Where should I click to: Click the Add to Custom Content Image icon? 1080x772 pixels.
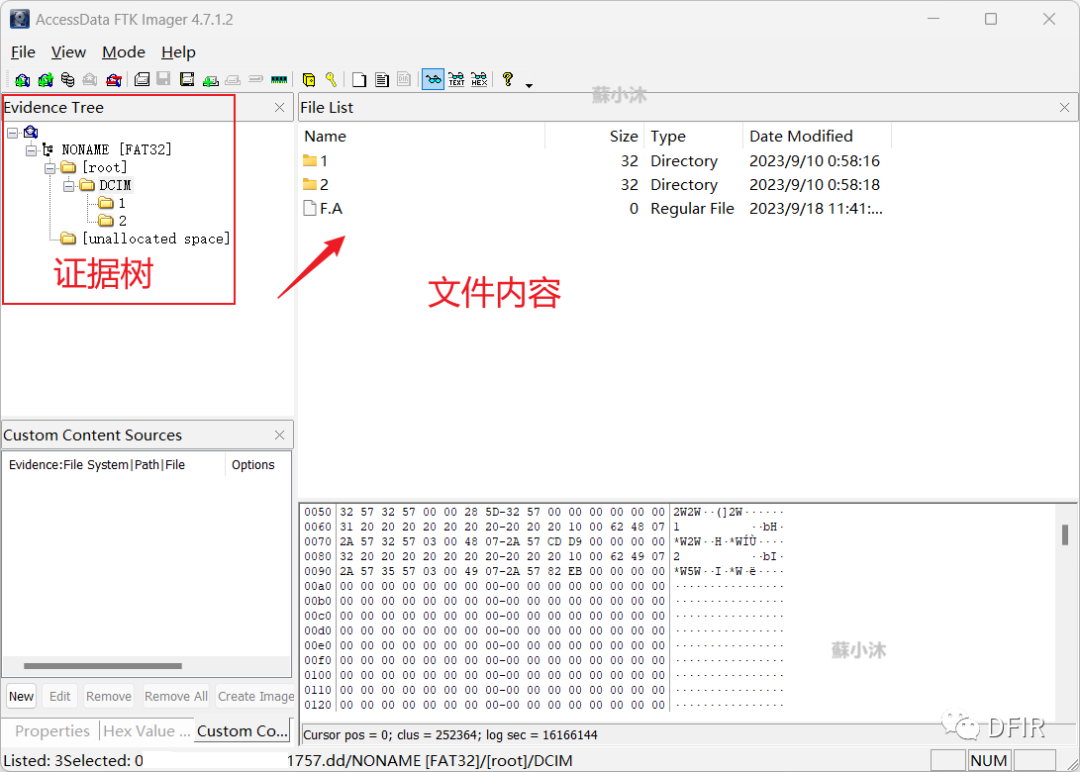(210, 80)
